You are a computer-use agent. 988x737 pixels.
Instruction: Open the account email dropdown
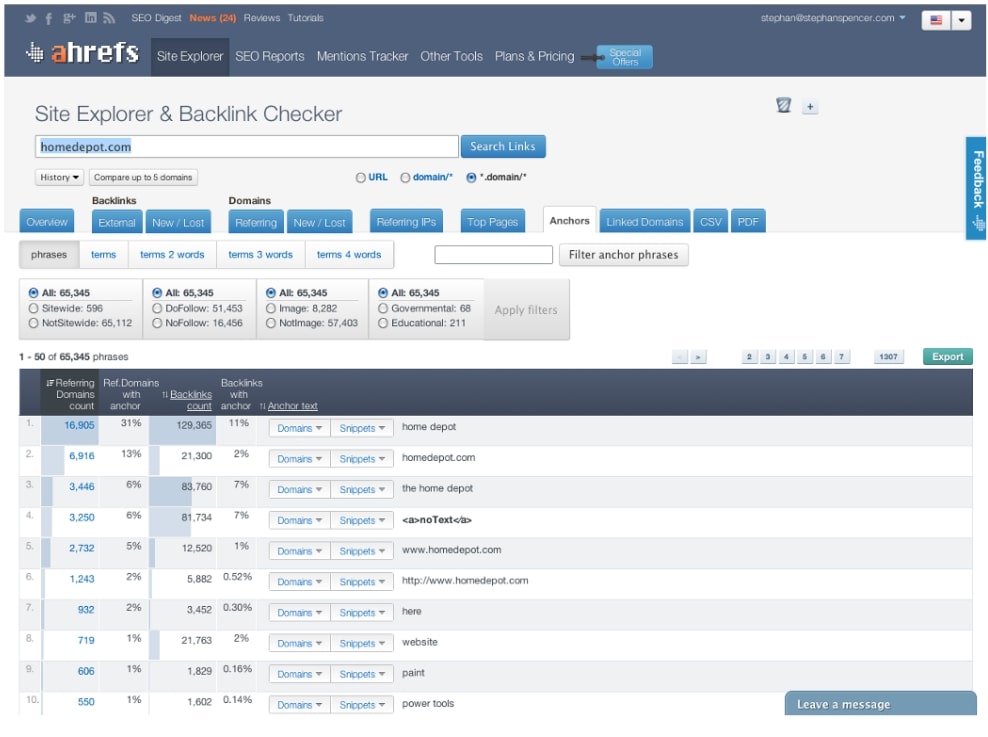coord(833,18)
